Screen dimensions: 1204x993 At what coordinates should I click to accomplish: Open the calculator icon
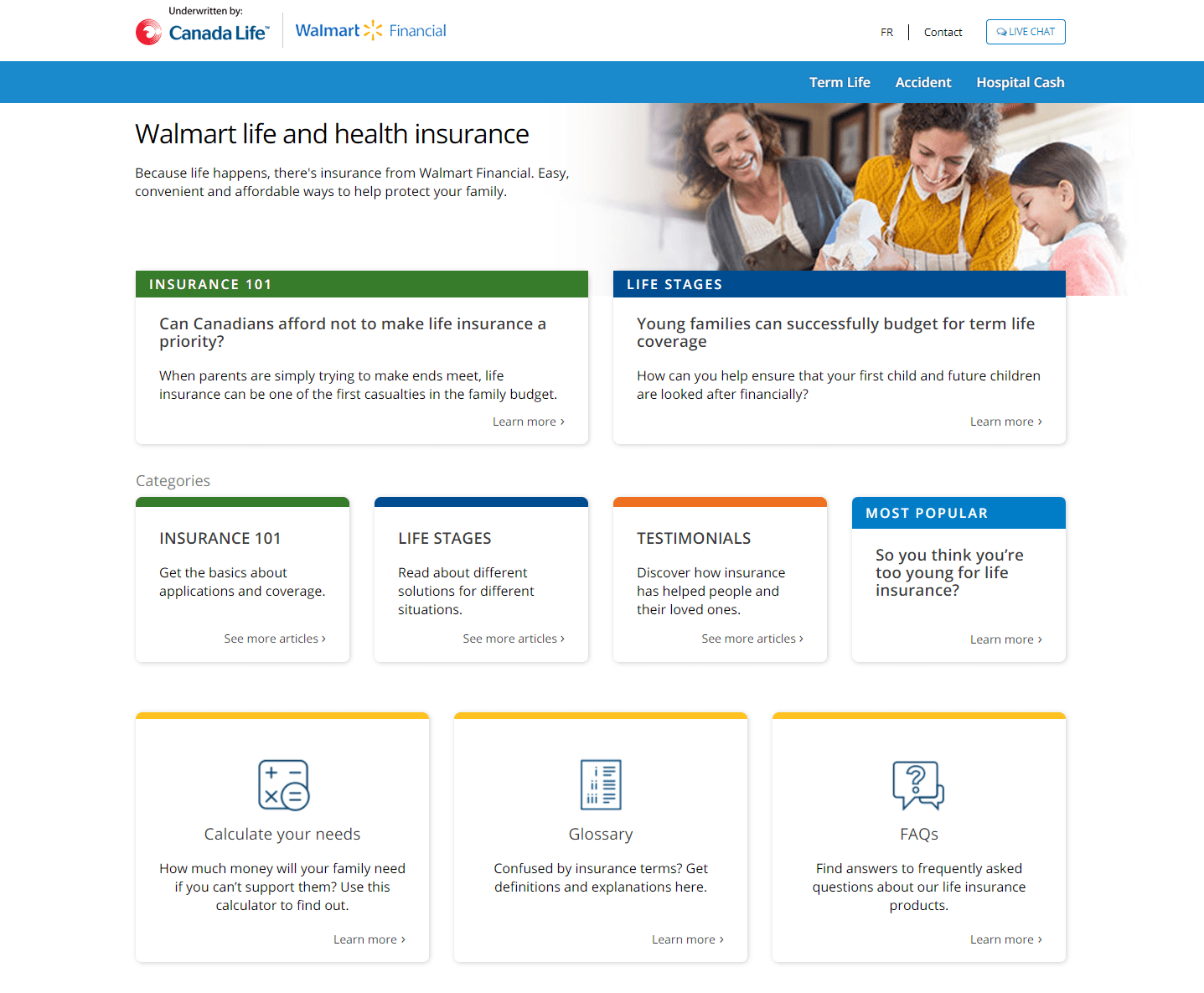pyautogui.click(x=283, y=785)
